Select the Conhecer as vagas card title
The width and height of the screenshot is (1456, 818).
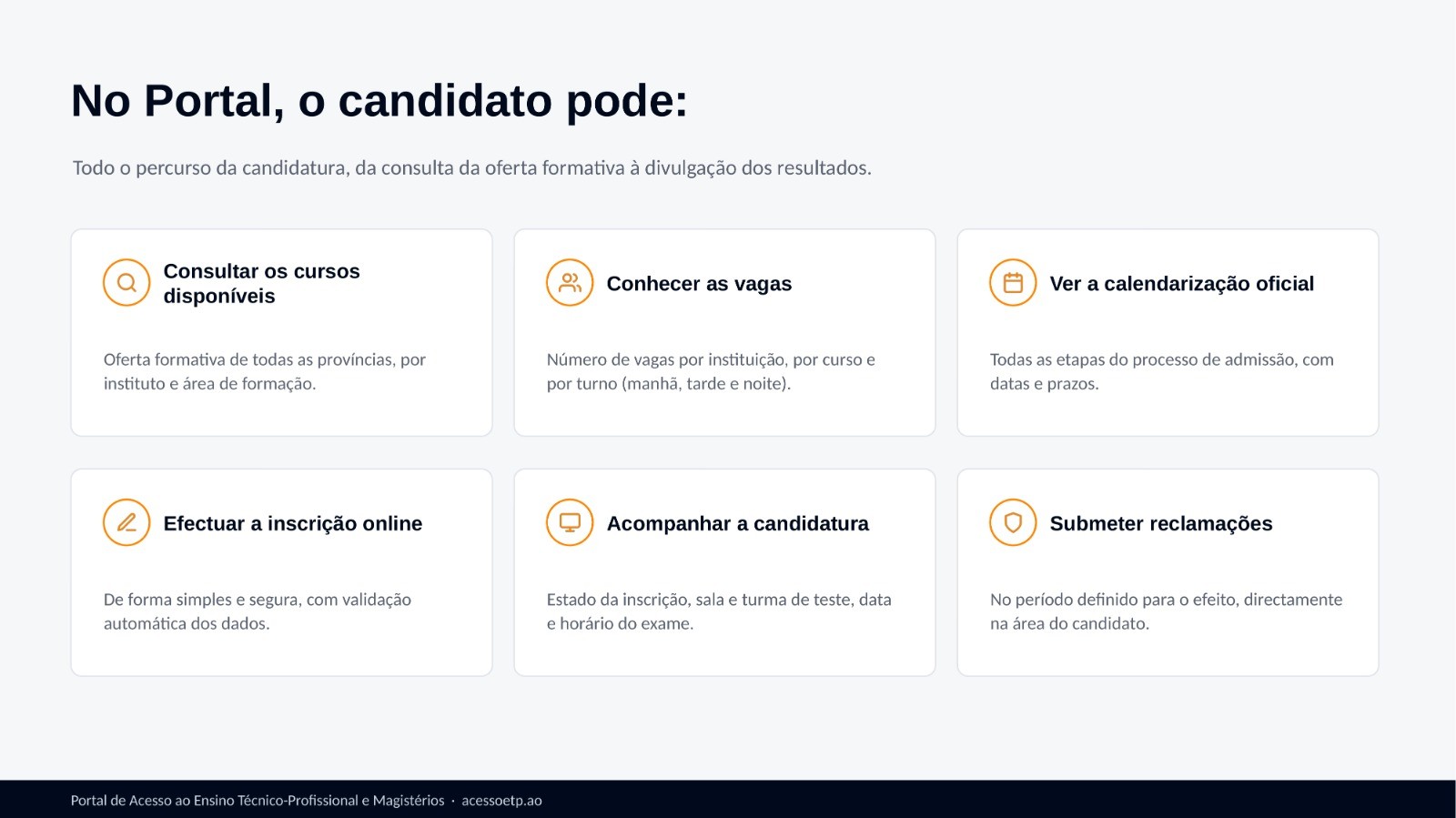click(699, 284)
